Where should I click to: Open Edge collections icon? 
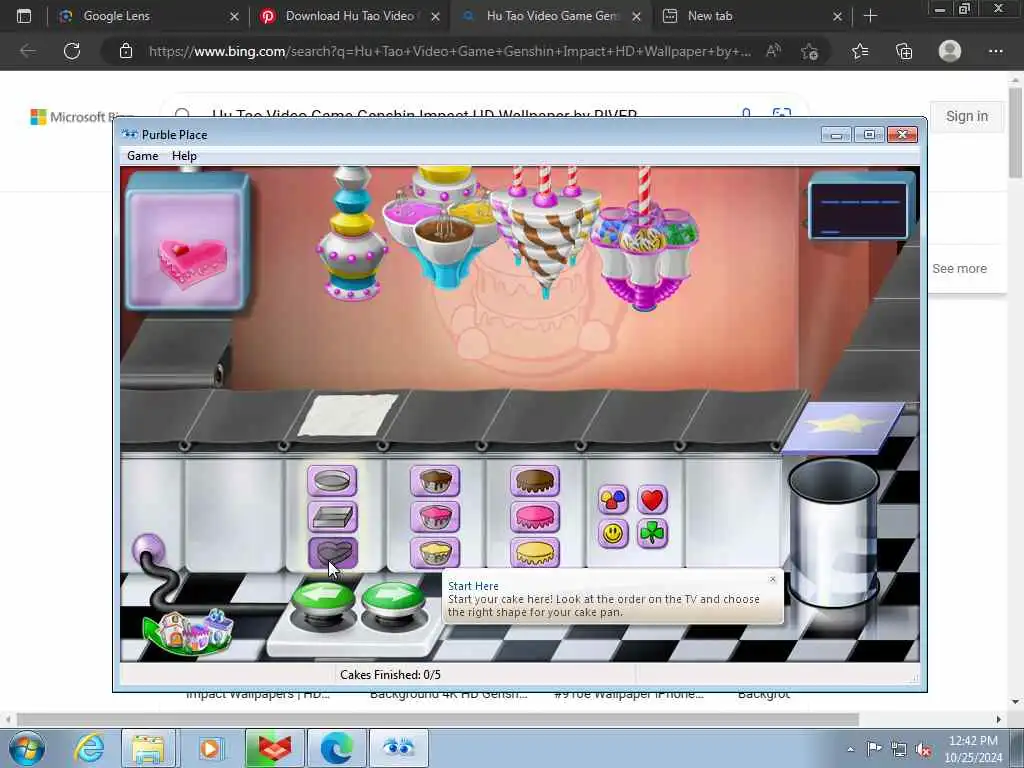904,51
